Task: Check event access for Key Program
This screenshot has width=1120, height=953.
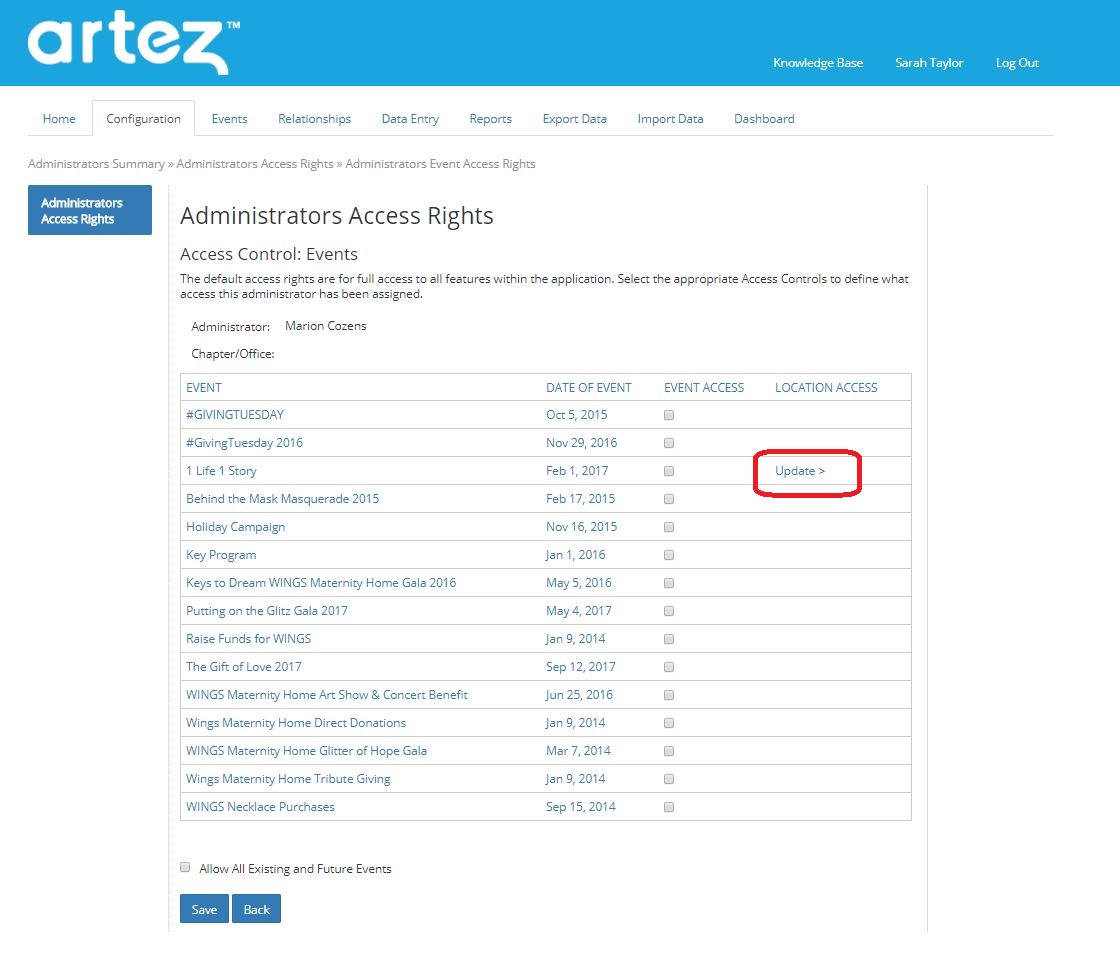Action: (x=669, y=555)
